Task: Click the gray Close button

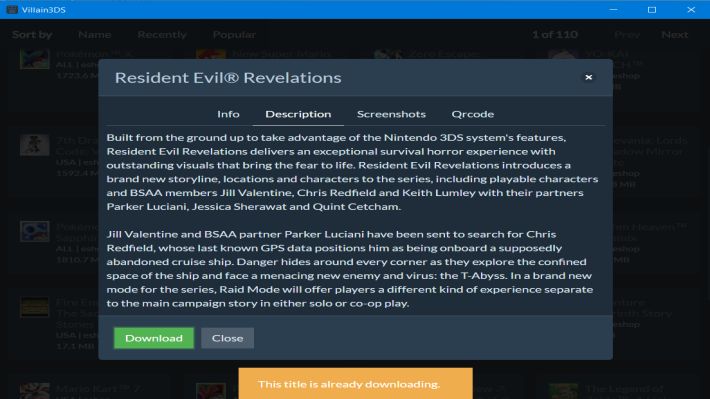Action: click(227, 338)
